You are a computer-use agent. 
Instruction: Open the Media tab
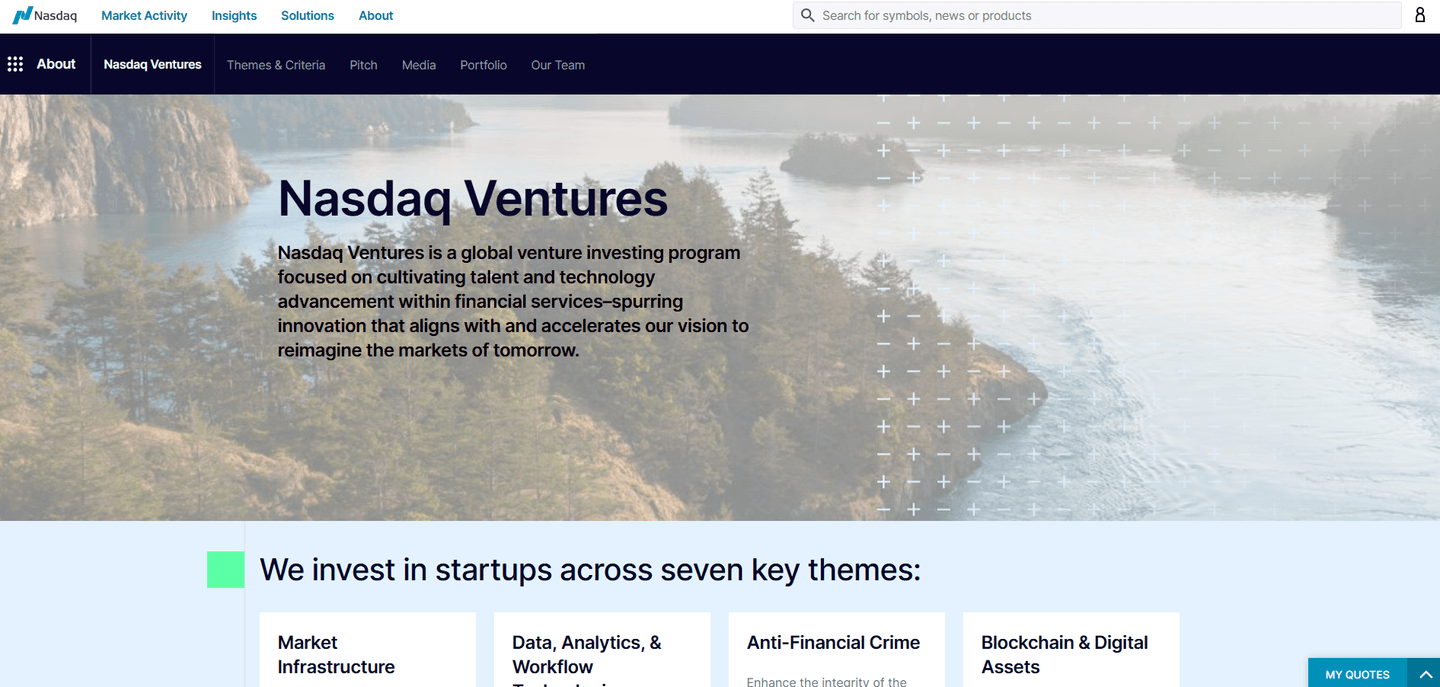(418, 64)
